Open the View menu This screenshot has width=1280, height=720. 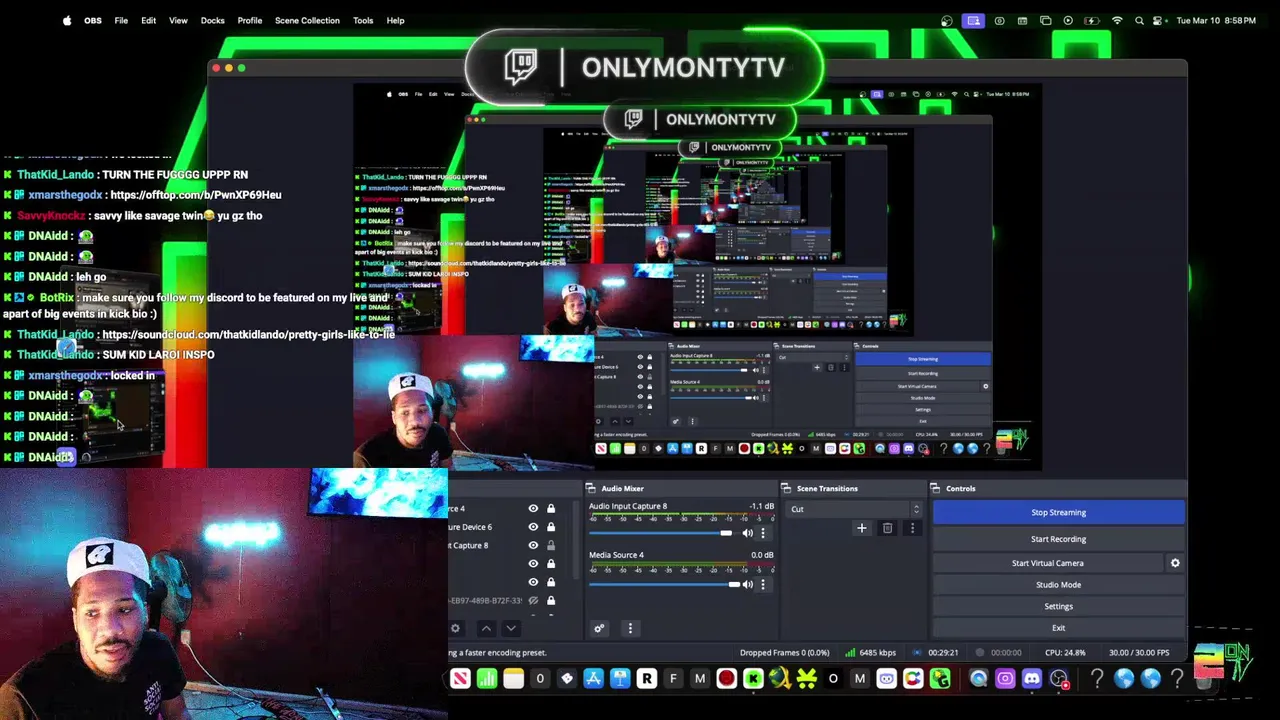point(178,20)
